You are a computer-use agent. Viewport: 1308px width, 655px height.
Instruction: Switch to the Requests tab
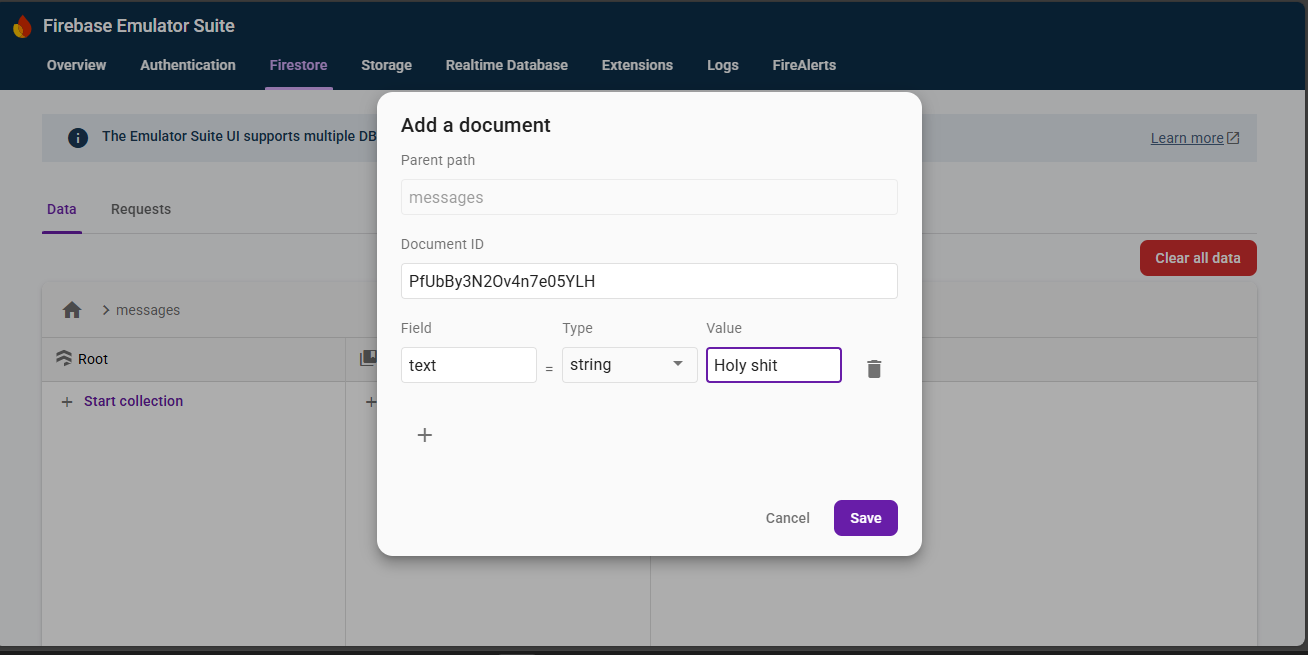coord(140,209)
